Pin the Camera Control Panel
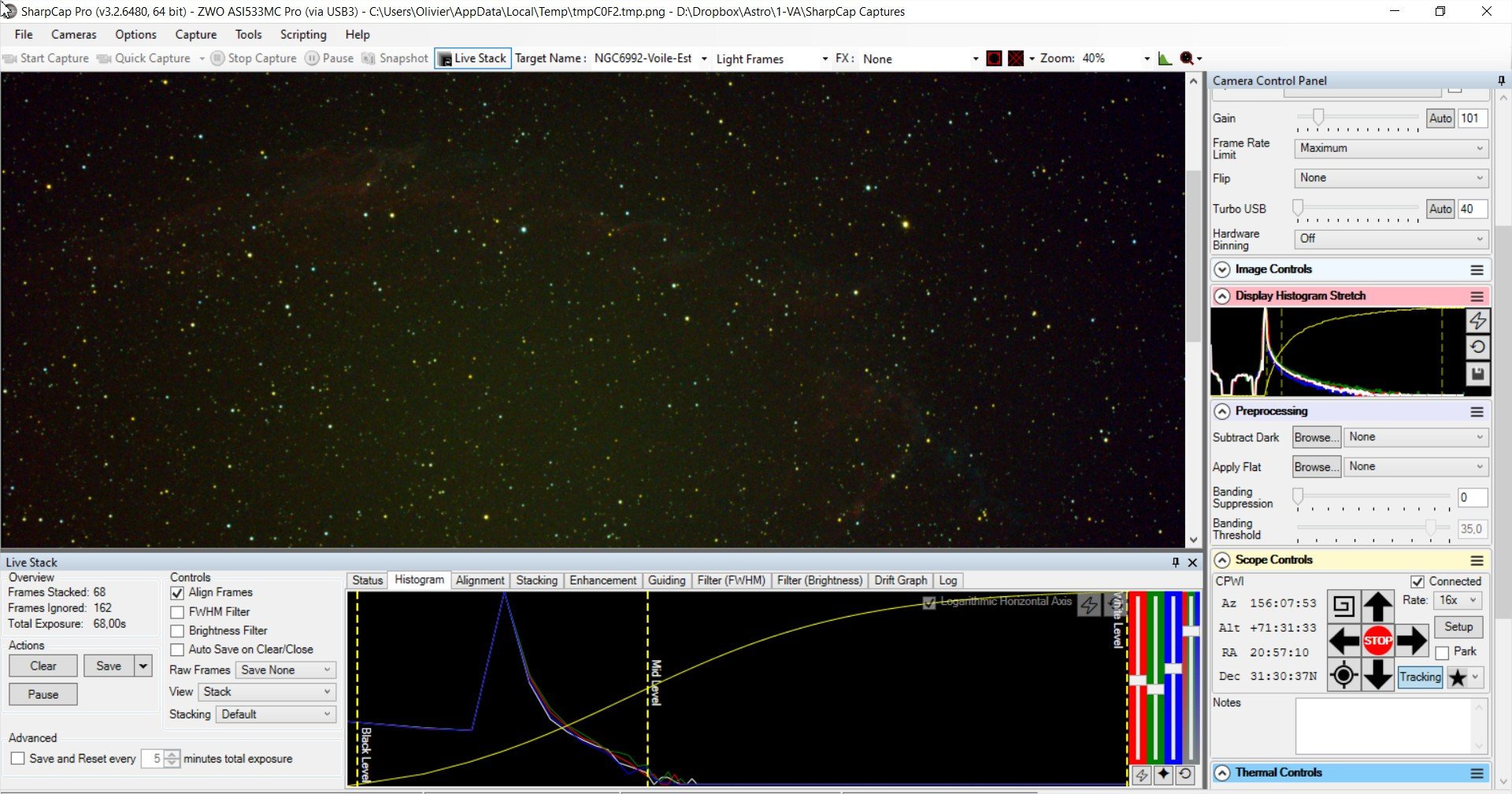 click(x=1501, y=80)
